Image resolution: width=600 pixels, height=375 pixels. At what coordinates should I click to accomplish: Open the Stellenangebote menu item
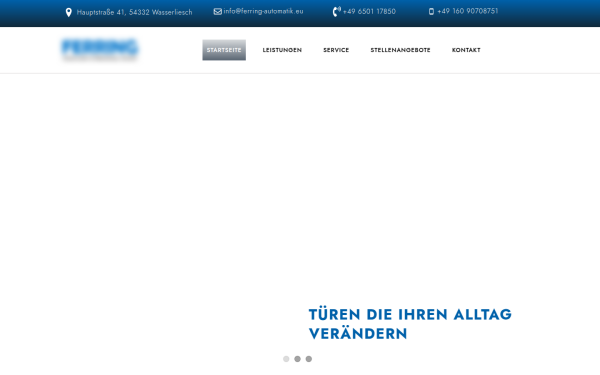pyautogui.click(x=400, y=50)
